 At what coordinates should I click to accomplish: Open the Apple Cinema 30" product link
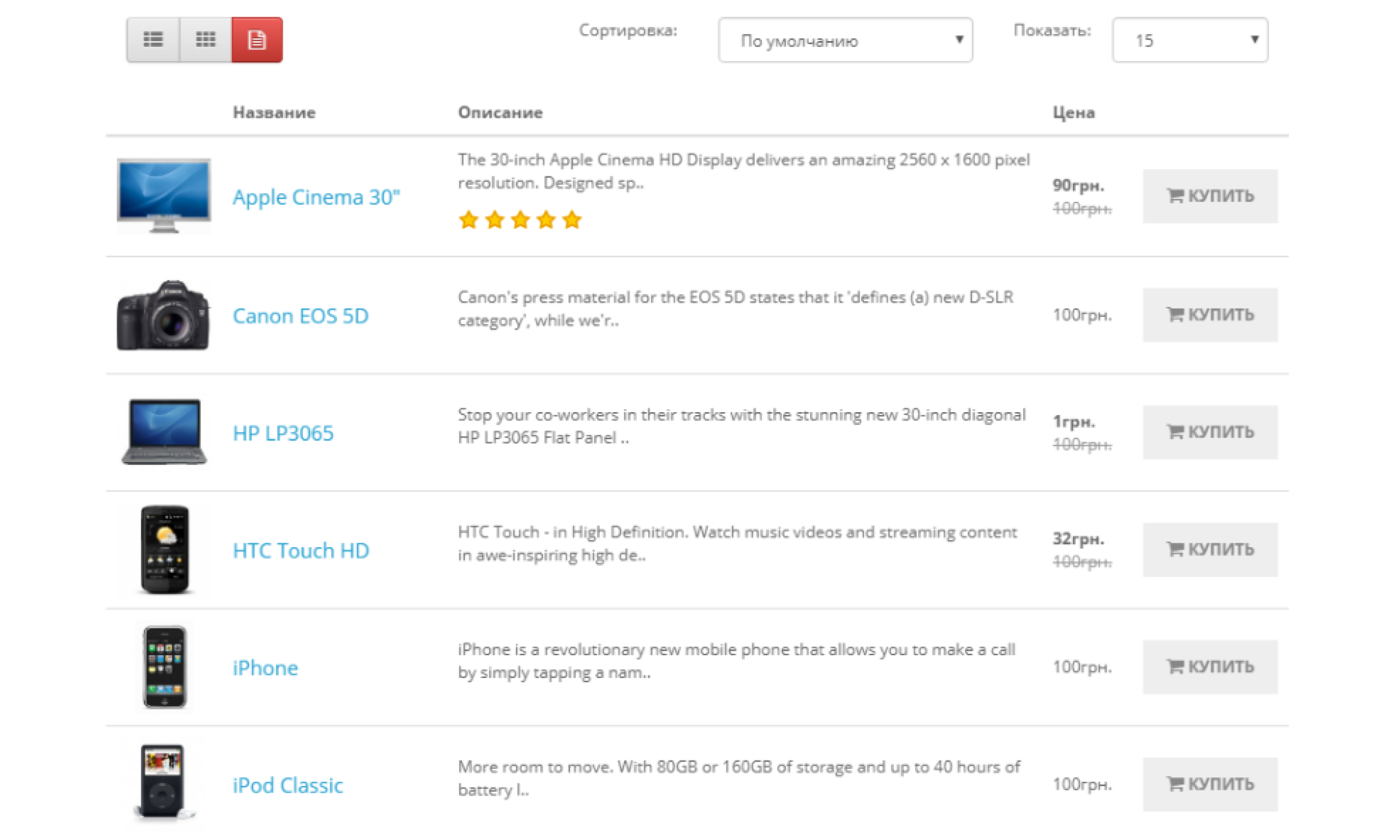[316, 198]
